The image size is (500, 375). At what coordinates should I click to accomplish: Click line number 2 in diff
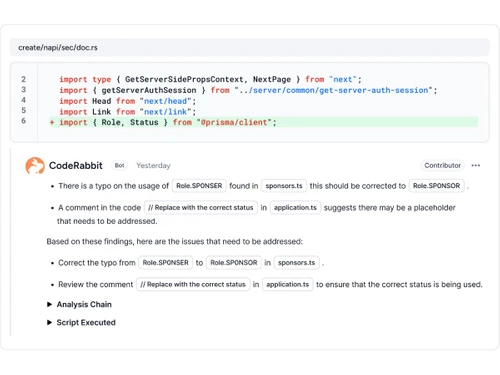click(x=24, y=79)
